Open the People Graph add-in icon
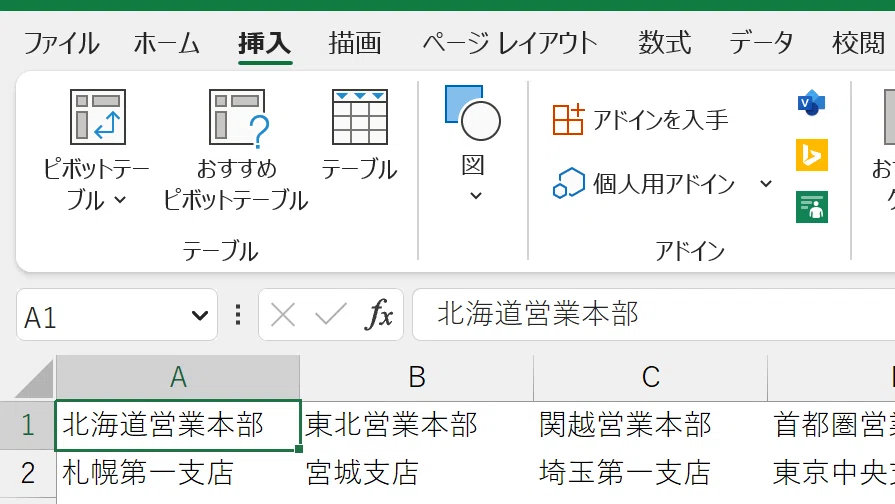The width and height of the screenshot is (895, 504). pyautogui.click(x=812, y=207)
